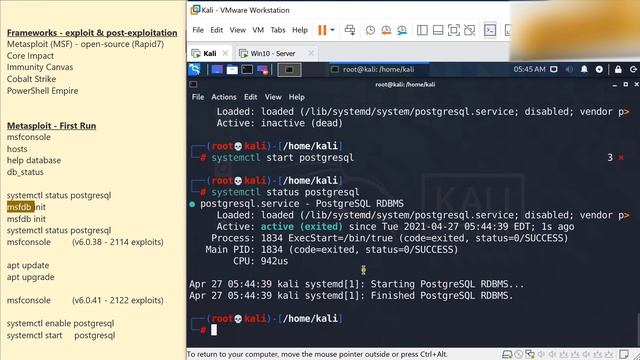
Task: Click highlighted 'msfdb' word in notes
Action: (20, 207)
